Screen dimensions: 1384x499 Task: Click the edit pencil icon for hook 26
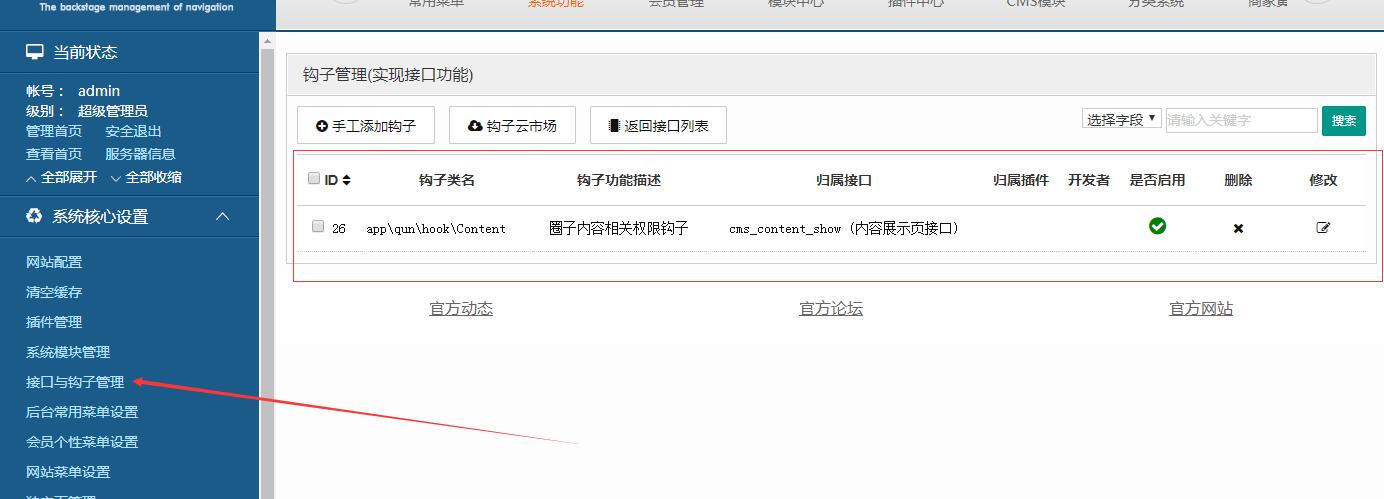pyautogui.click(x=1323, y=227)
